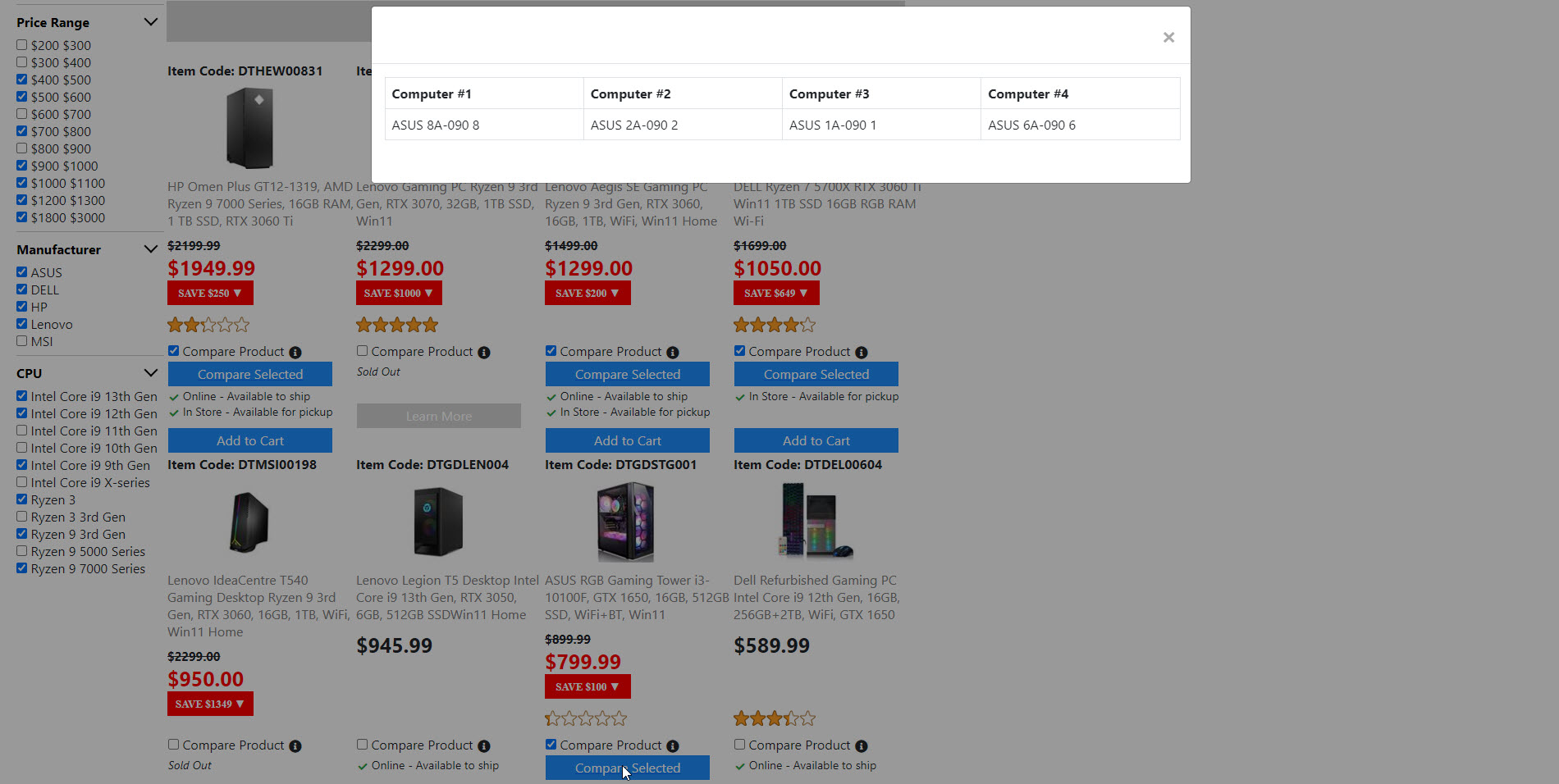Check the $200 $300 price range box
This screenshot has height=784, width=1559.
[x=22, y=45]
